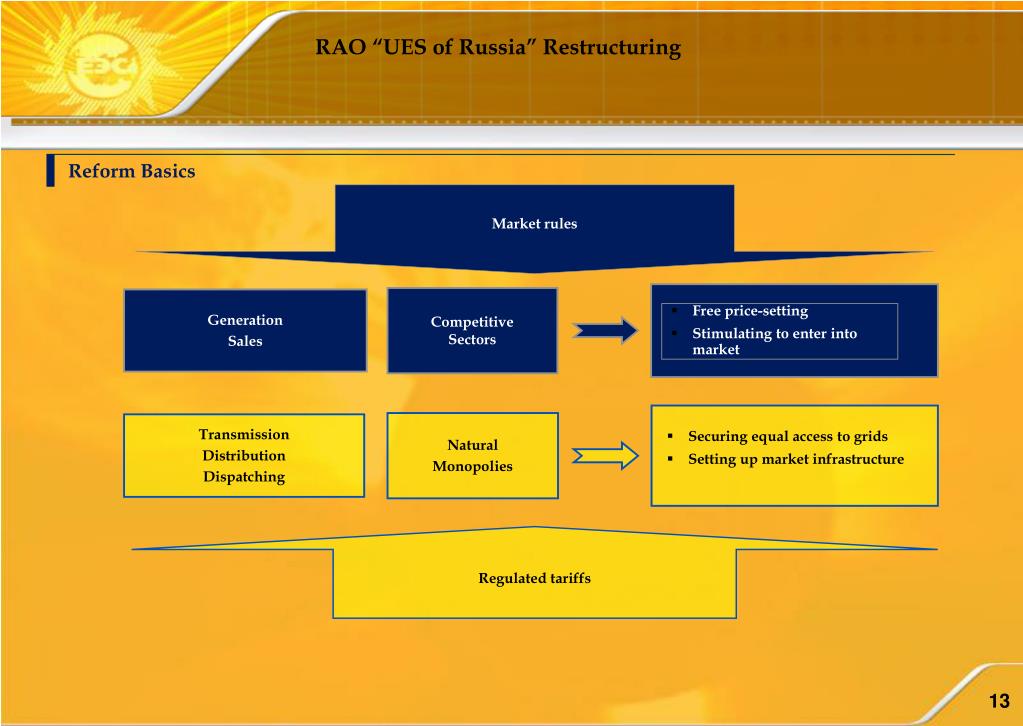Screen dimensions: 1023x726
Task: Click "Setting up market infrastructure" bullet
Action: click(796, 459)
